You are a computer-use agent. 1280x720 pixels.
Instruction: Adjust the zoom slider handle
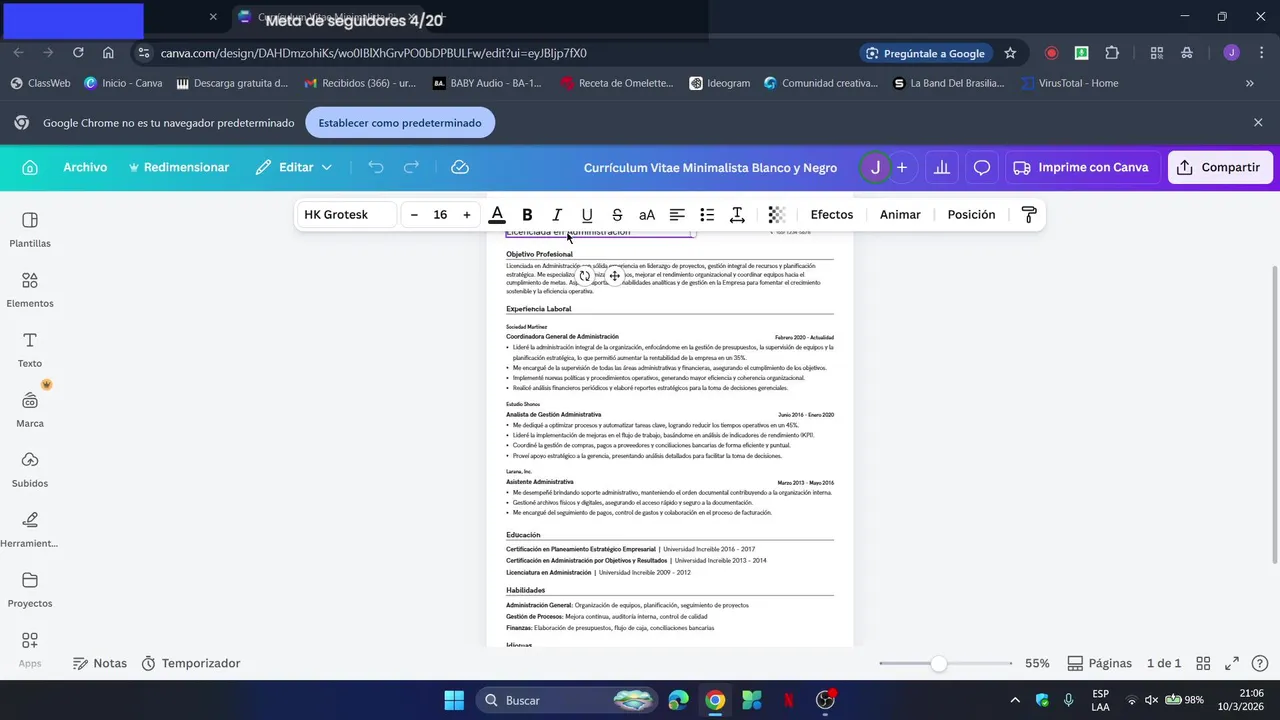(938, 663)
